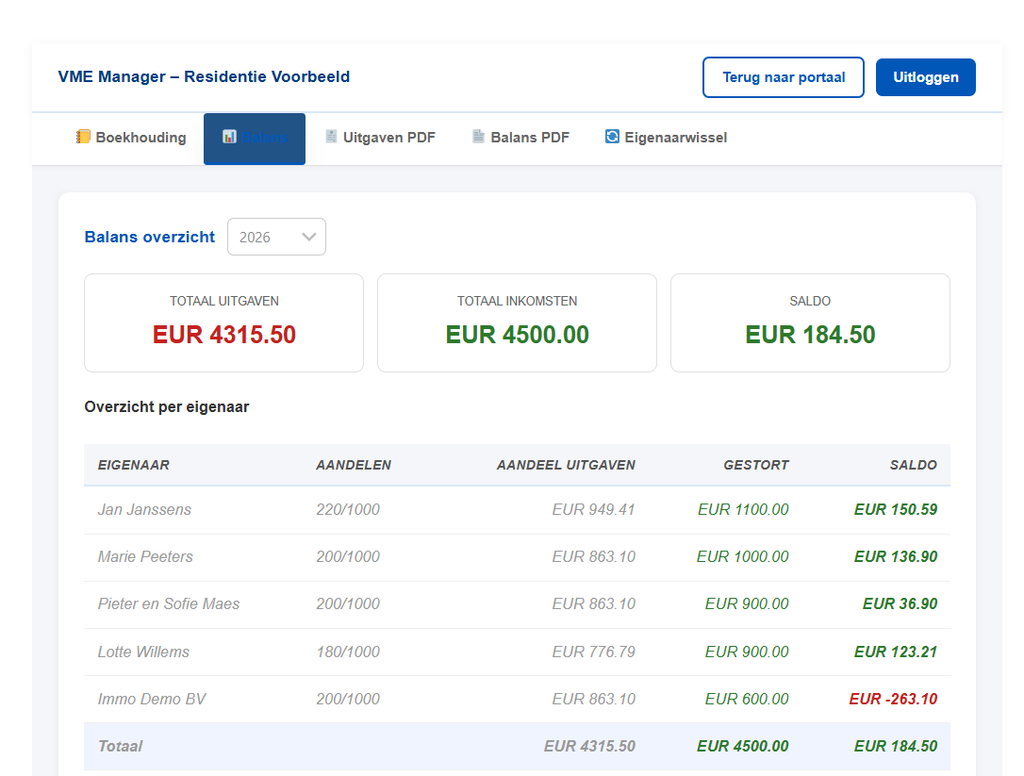
Task: Click the Balans chart icon
Action: [229, 137]
